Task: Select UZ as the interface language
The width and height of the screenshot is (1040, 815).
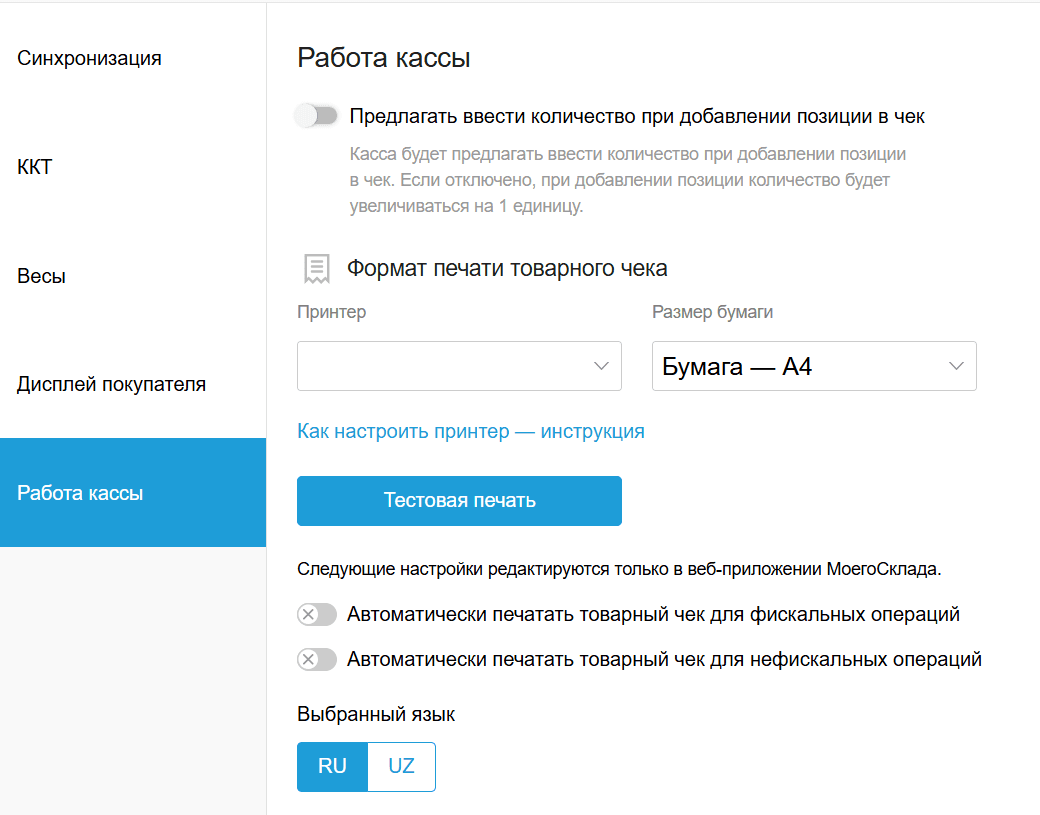Action: tap(401, 766)
